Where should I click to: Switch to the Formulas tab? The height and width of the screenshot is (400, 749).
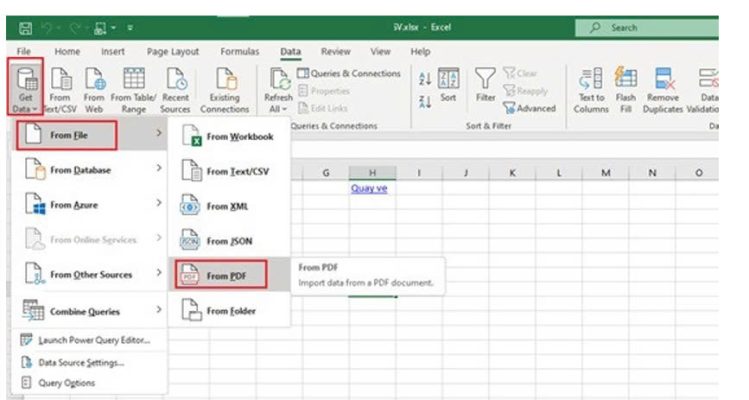(x=240, y=52)
